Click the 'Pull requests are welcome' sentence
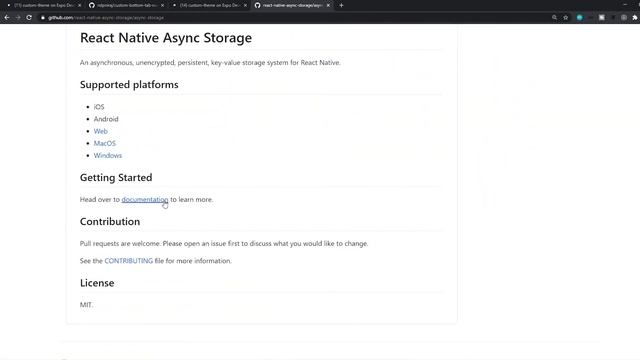This screenshot has height=360, width=640. click(x=224, y=244)
